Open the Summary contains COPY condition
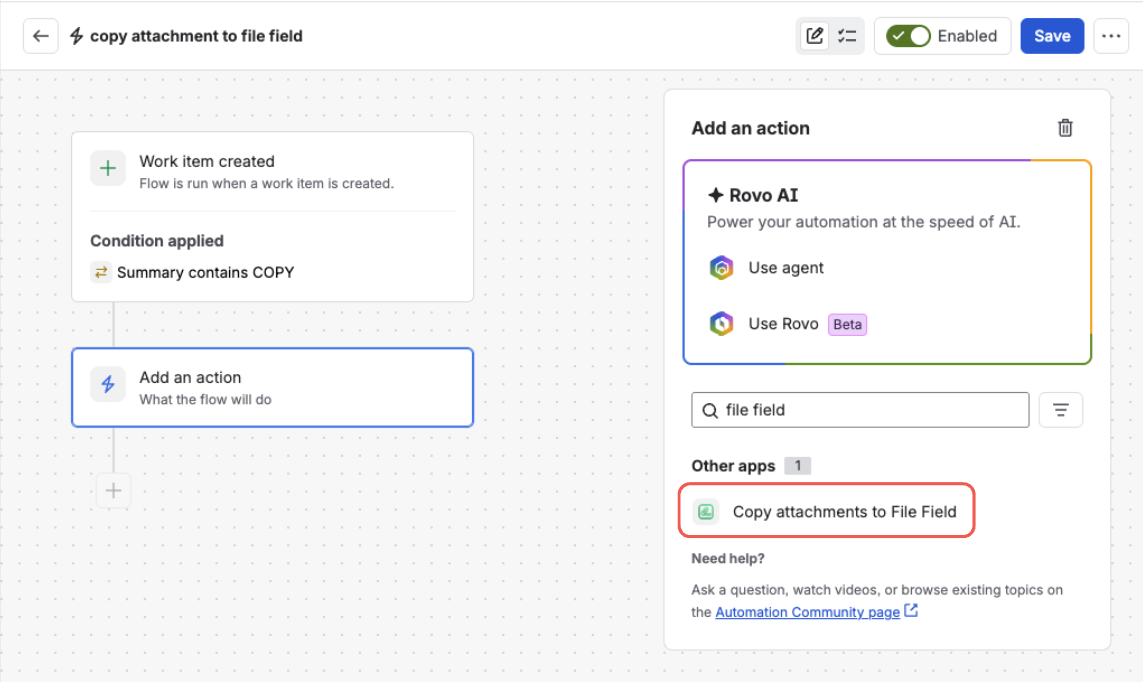The width and height of the screenshot is (1143, 682). click(192, 273)
